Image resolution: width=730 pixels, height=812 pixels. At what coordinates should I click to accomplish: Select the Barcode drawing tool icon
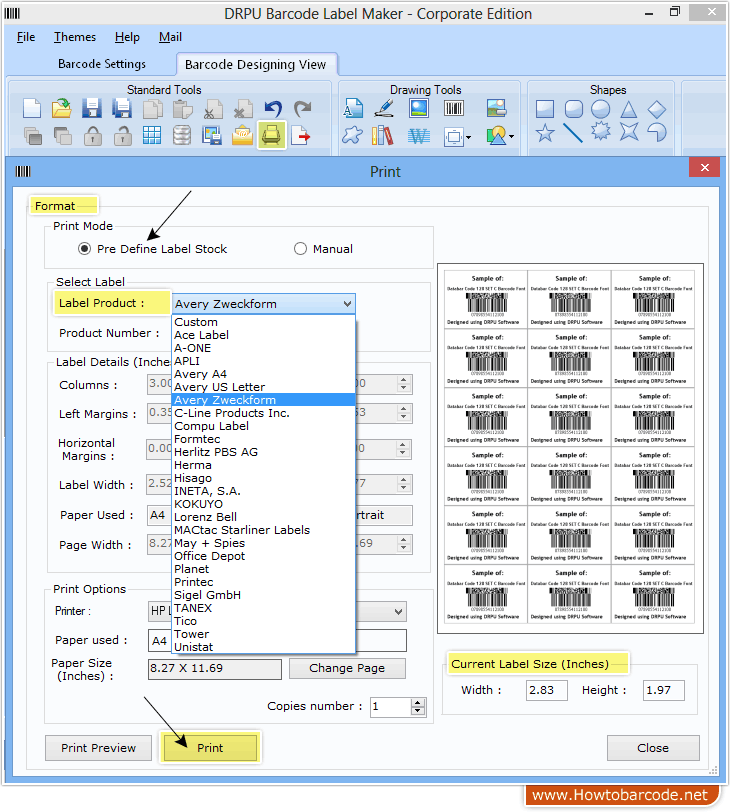[454, 108]
